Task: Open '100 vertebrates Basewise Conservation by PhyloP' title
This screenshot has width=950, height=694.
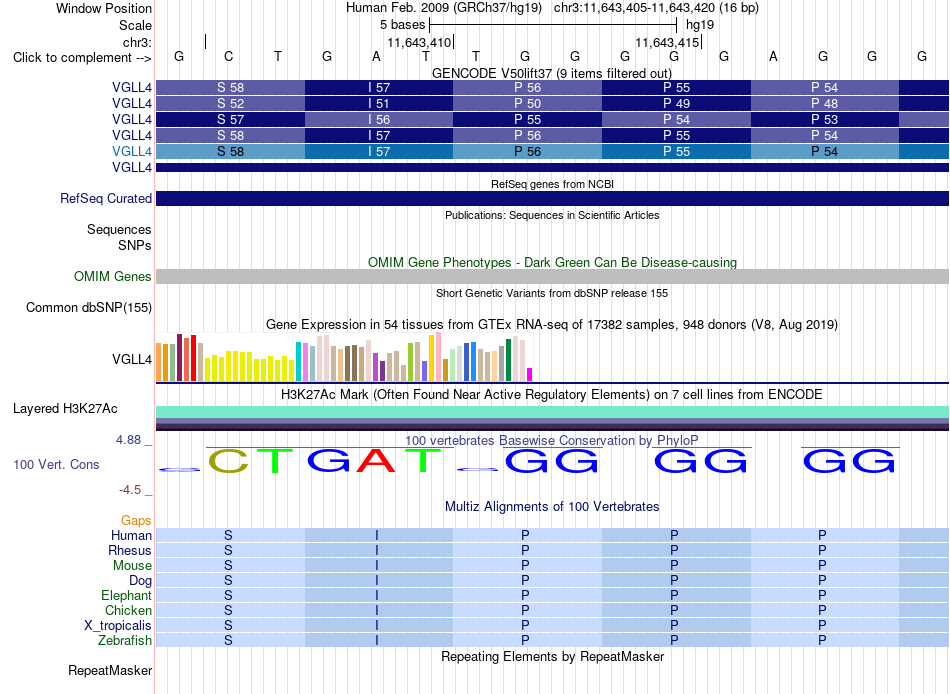Action: tap(552, 441)
